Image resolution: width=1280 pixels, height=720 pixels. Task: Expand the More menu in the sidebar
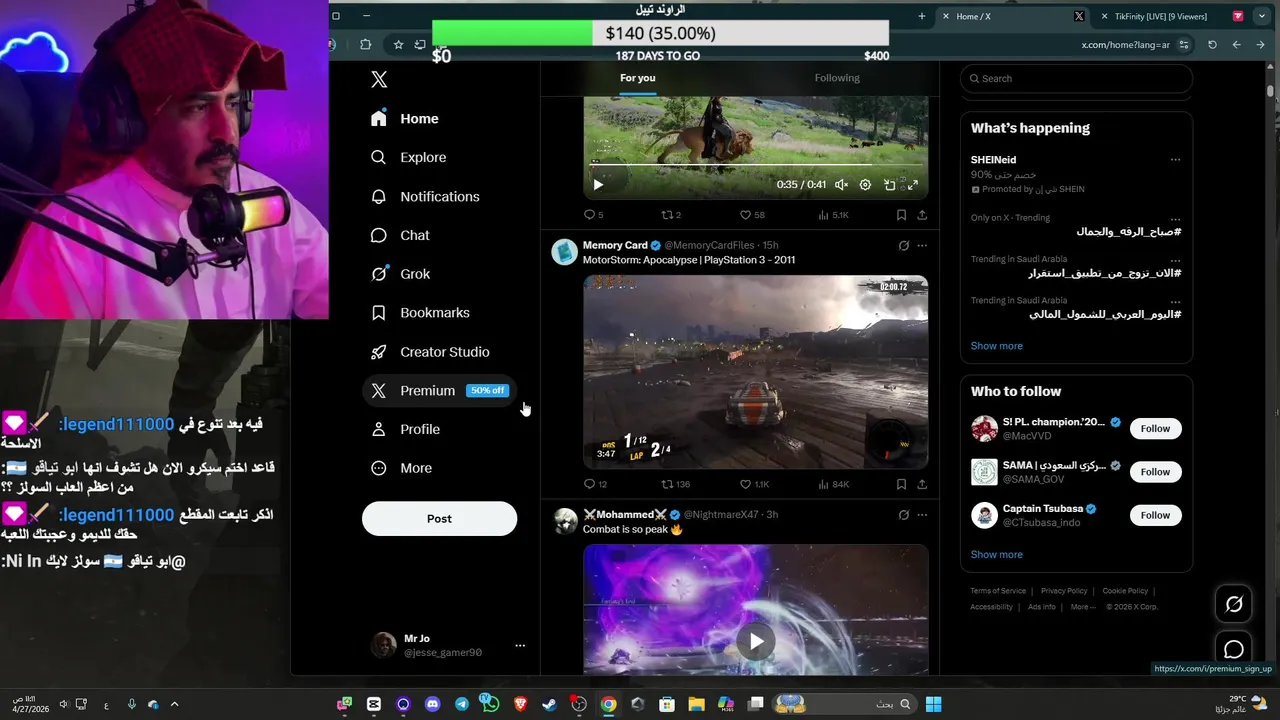[401, 468]
